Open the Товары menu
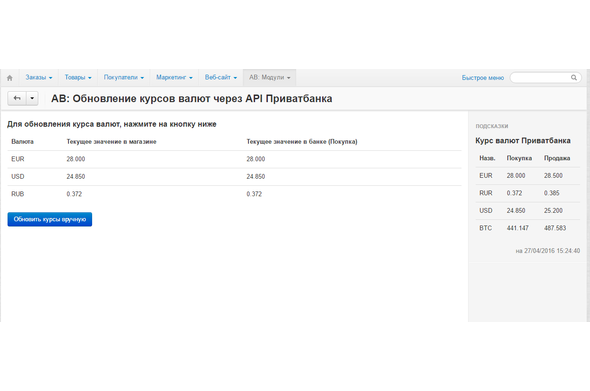 pyautogui.click(x=78, y=78)
